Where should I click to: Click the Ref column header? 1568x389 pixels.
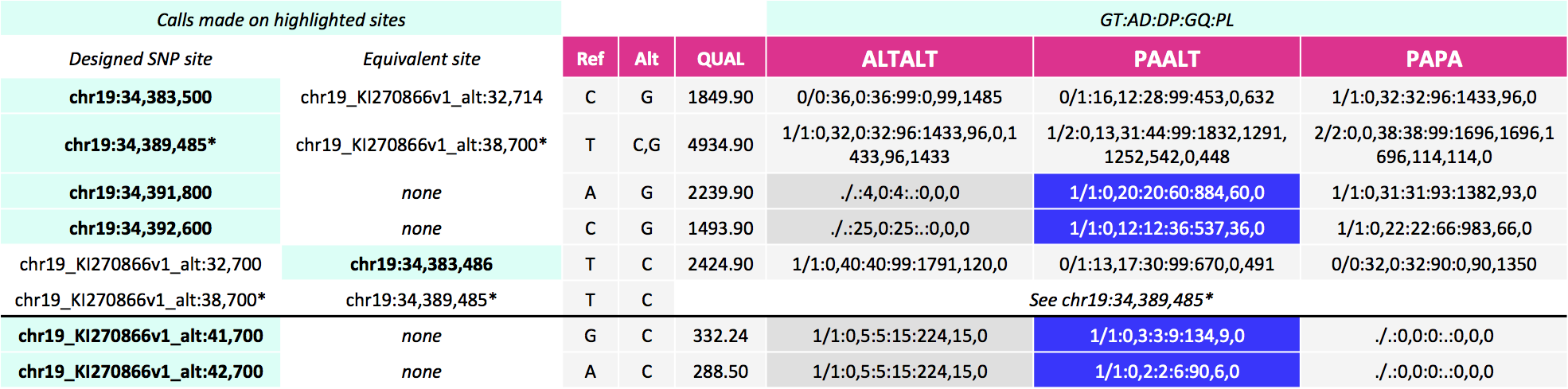click(590, 58)
